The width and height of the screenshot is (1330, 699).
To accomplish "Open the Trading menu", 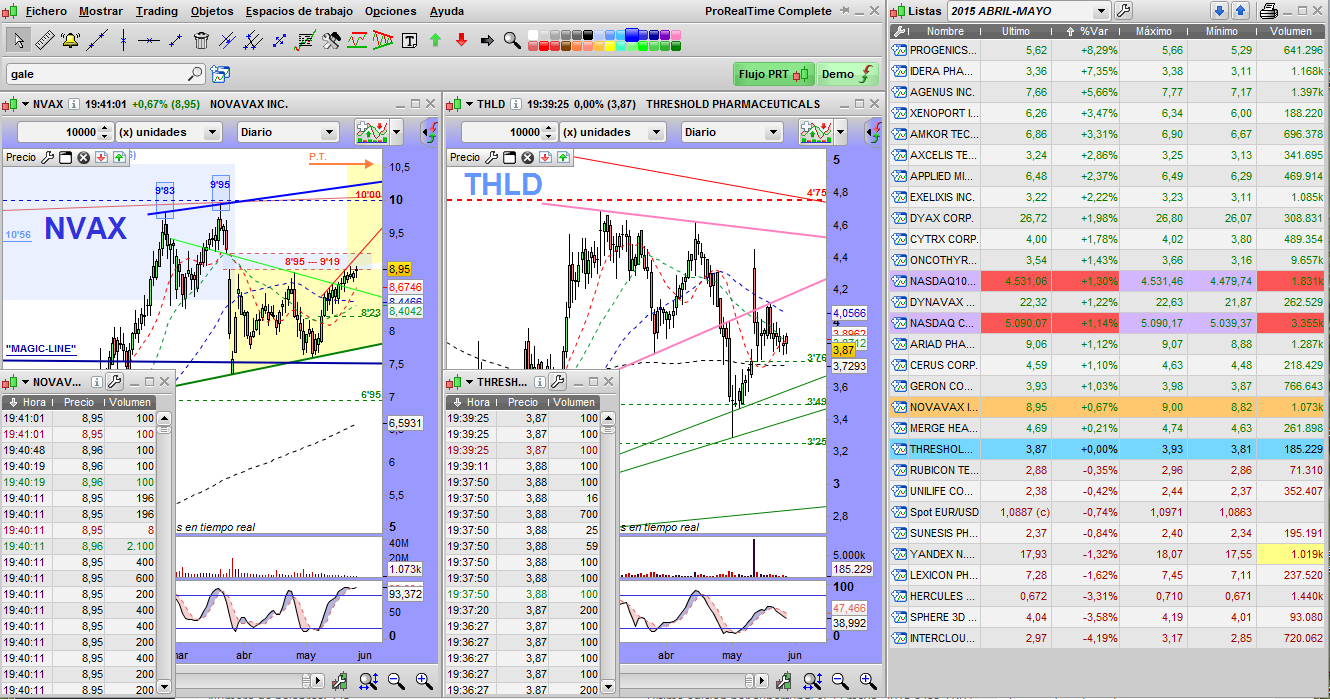I will 156,11.
